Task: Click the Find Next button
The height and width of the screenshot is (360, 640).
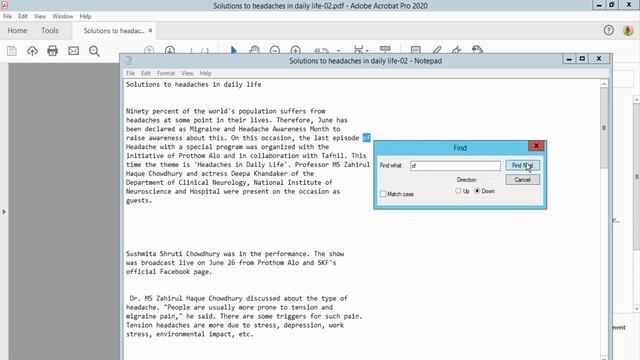Action: click(x=522, y=165)
